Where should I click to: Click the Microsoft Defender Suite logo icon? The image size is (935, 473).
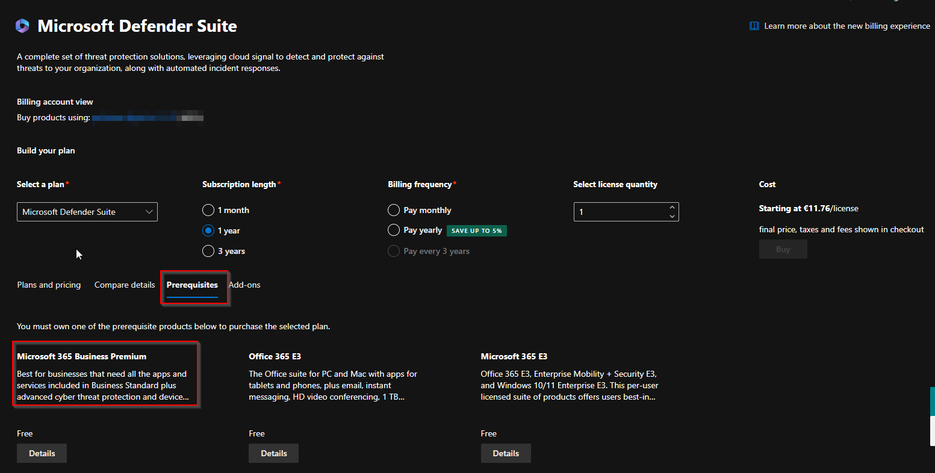(x=22, y=26)
